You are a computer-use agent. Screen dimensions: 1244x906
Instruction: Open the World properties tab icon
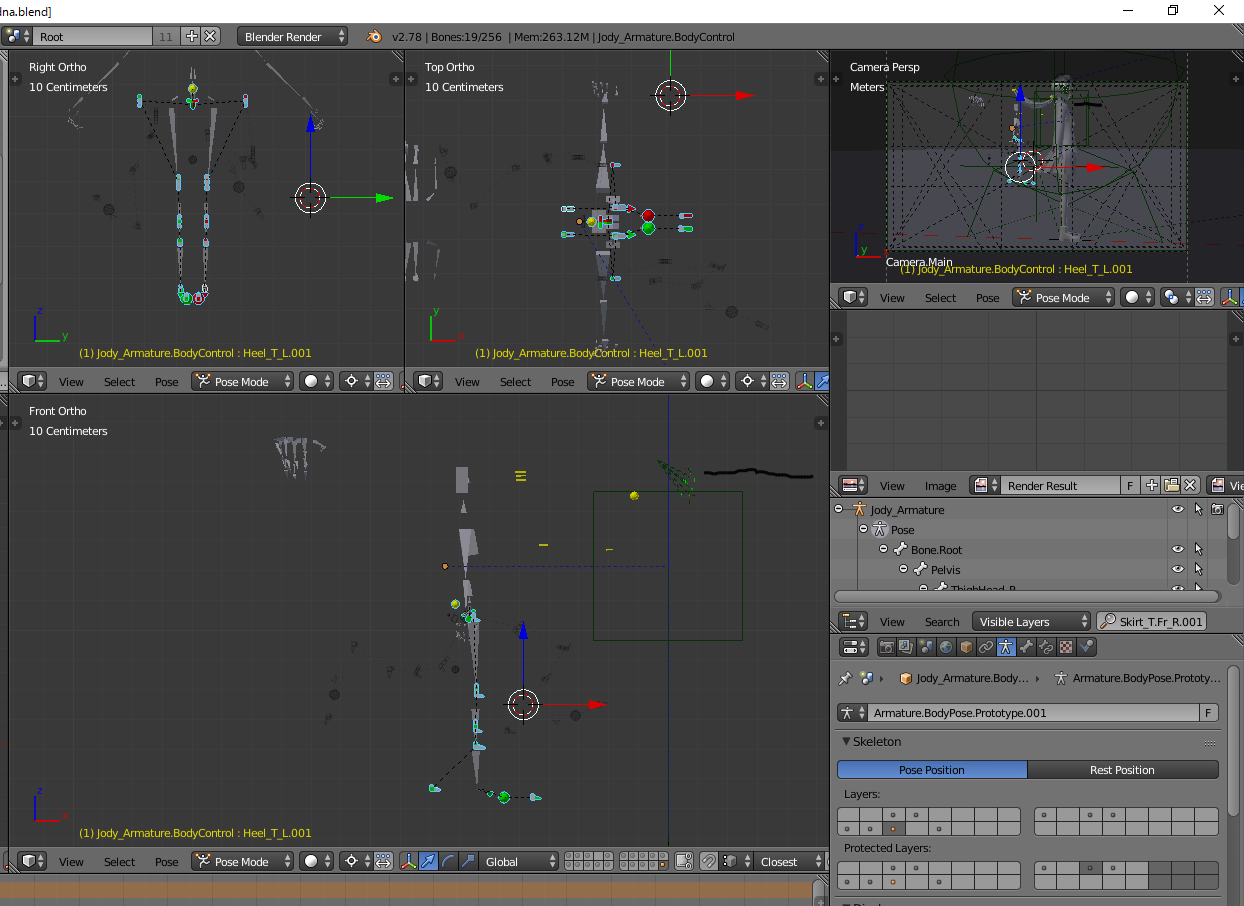(946, 647)
